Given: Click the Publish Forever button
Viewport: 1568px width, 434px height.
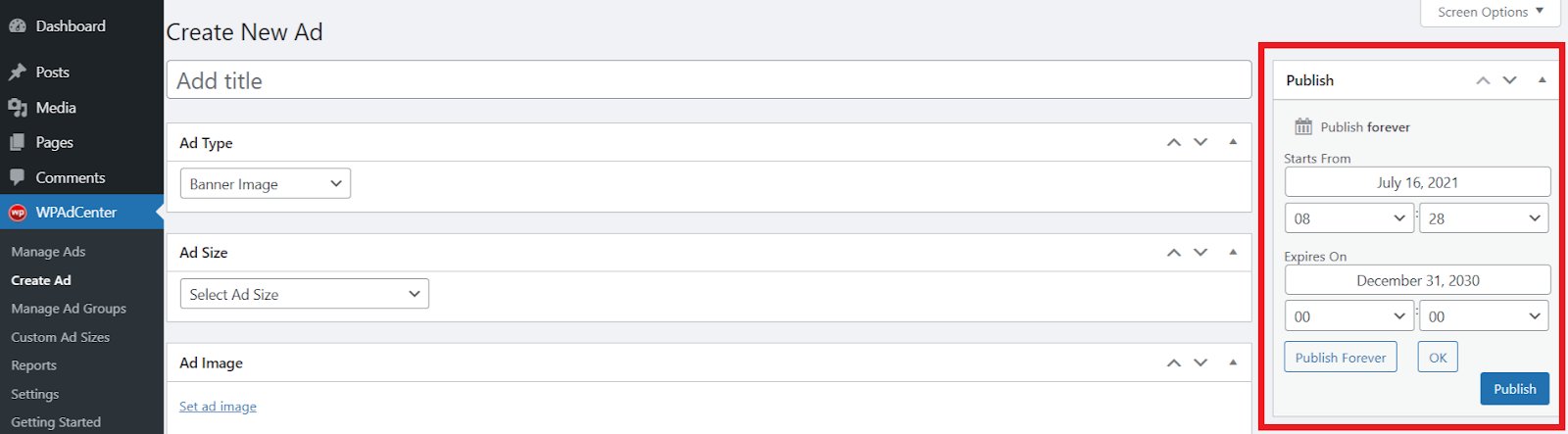Looking at the screenshot, I should [x=1340, y=358].
